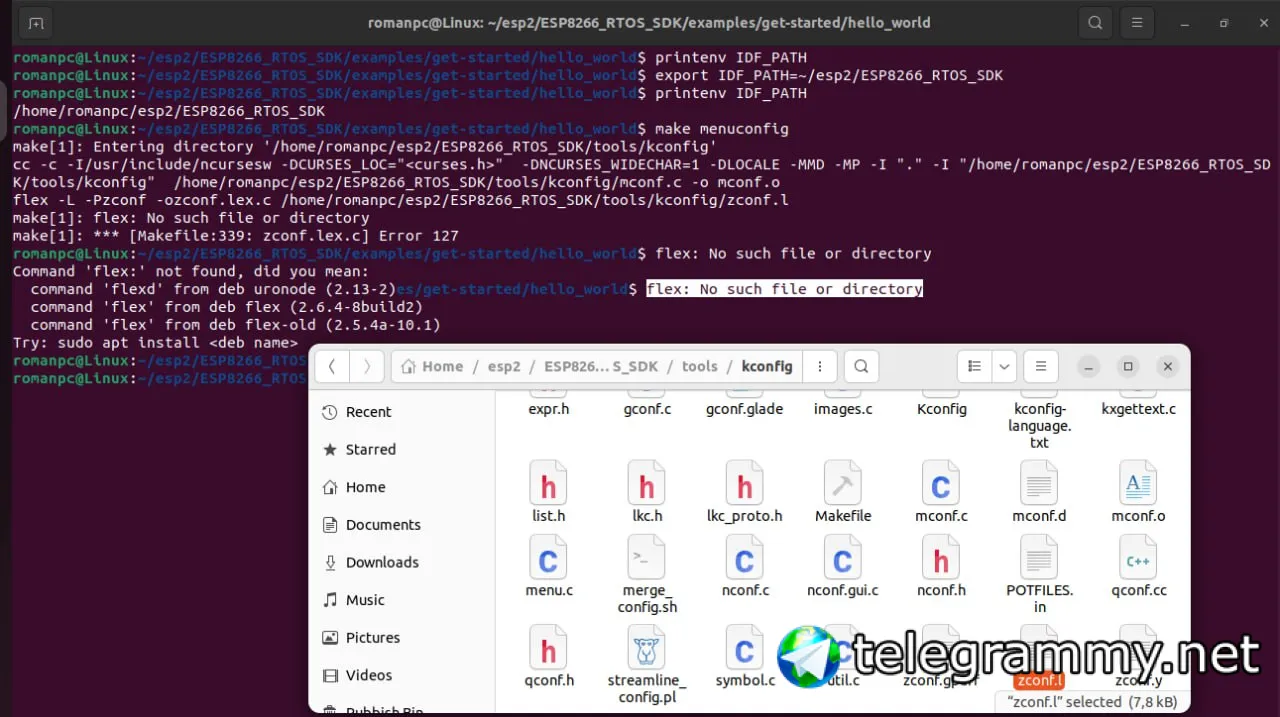Go to Home in path bar
The image size is (1280, 717).
pyautogui.click(x=432, y=366)
